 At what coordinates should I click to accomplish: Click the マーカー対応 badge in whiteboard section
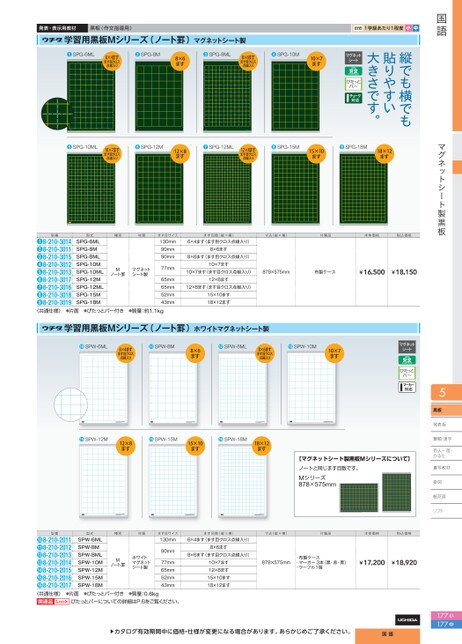[x=407, y=387]
